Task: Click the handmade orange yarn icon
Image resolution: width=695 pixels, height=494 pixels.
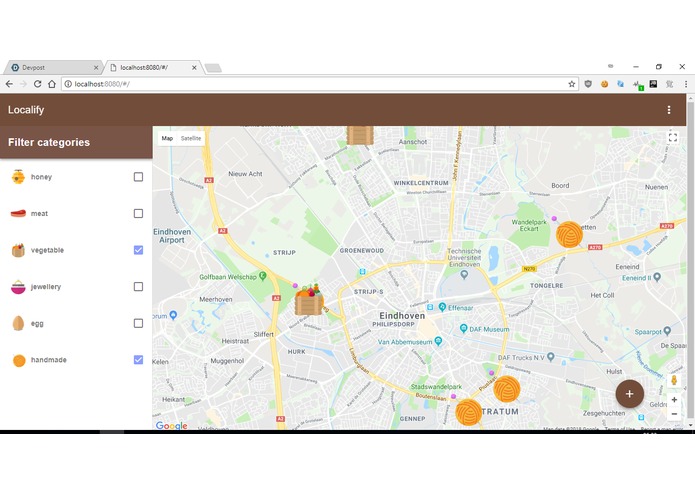Action: 19,360
